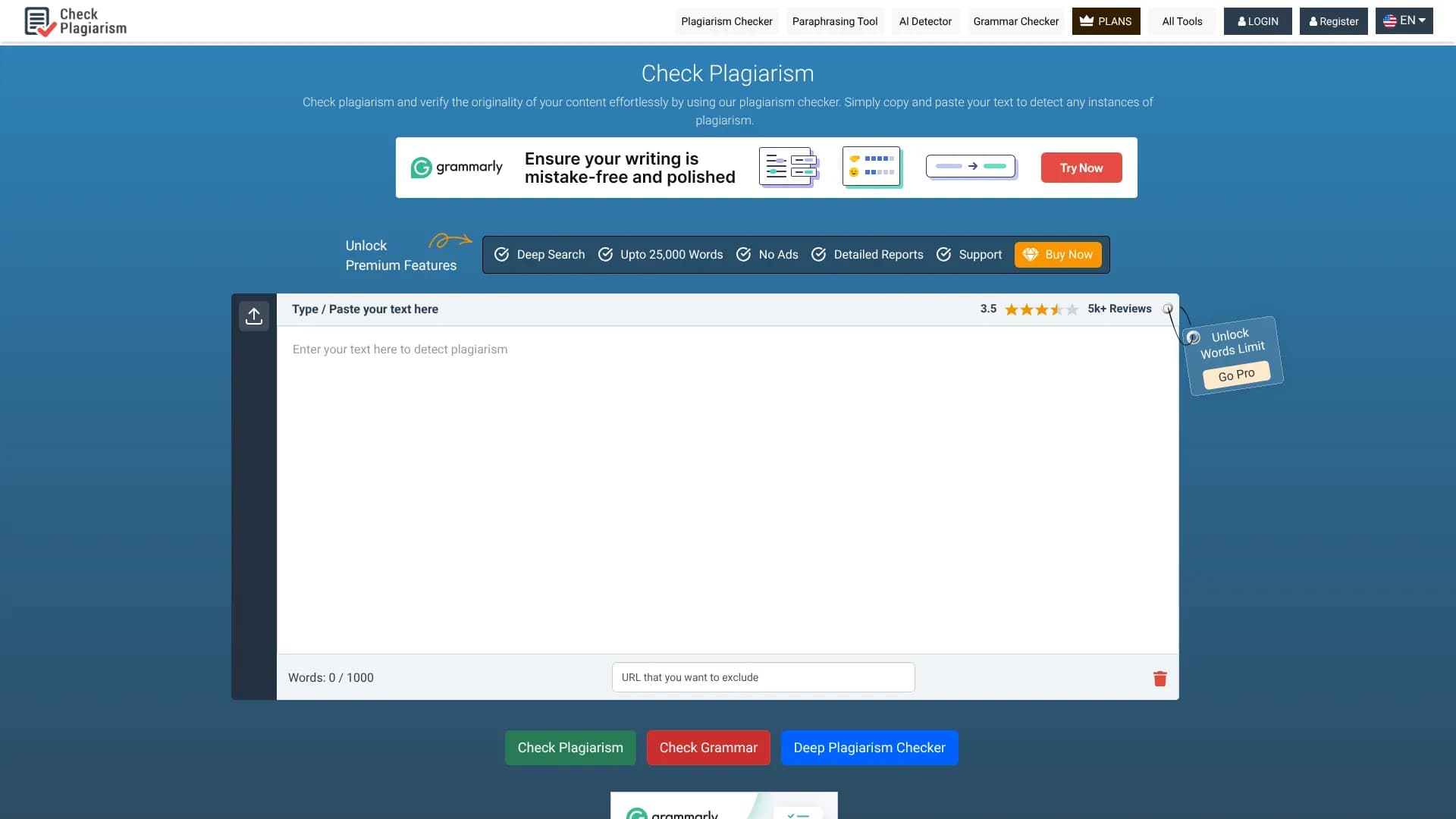Click the URL exclusion input field

click(x=763, y=677)
